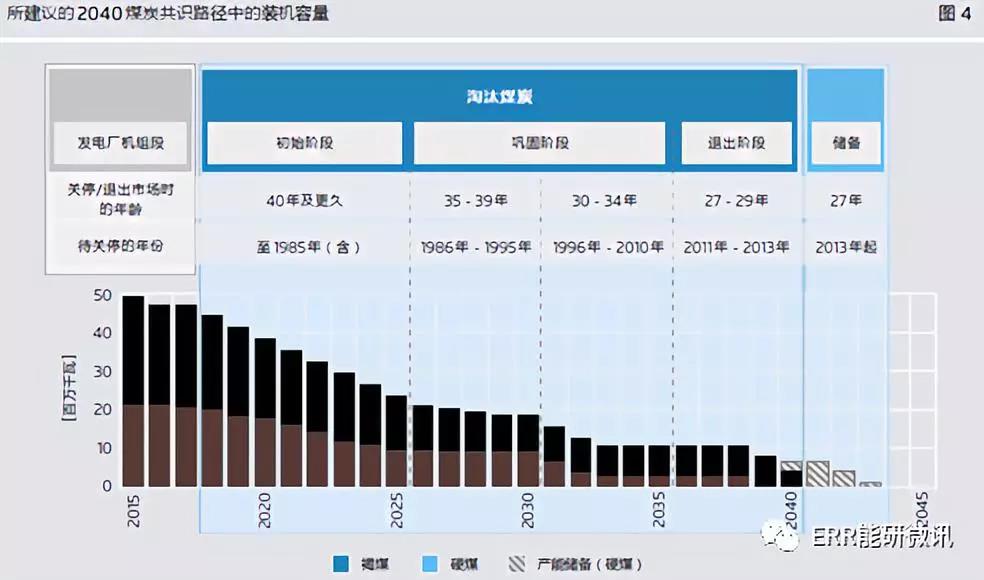
Task: Click the cell 1996年 - 2010年
Action: point(607,247)
